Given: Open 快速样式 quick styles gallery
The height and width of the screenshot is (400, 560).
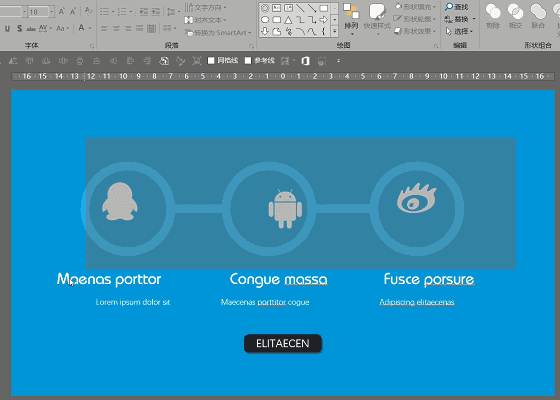Looking at the screenshot, I should (377, 20).
